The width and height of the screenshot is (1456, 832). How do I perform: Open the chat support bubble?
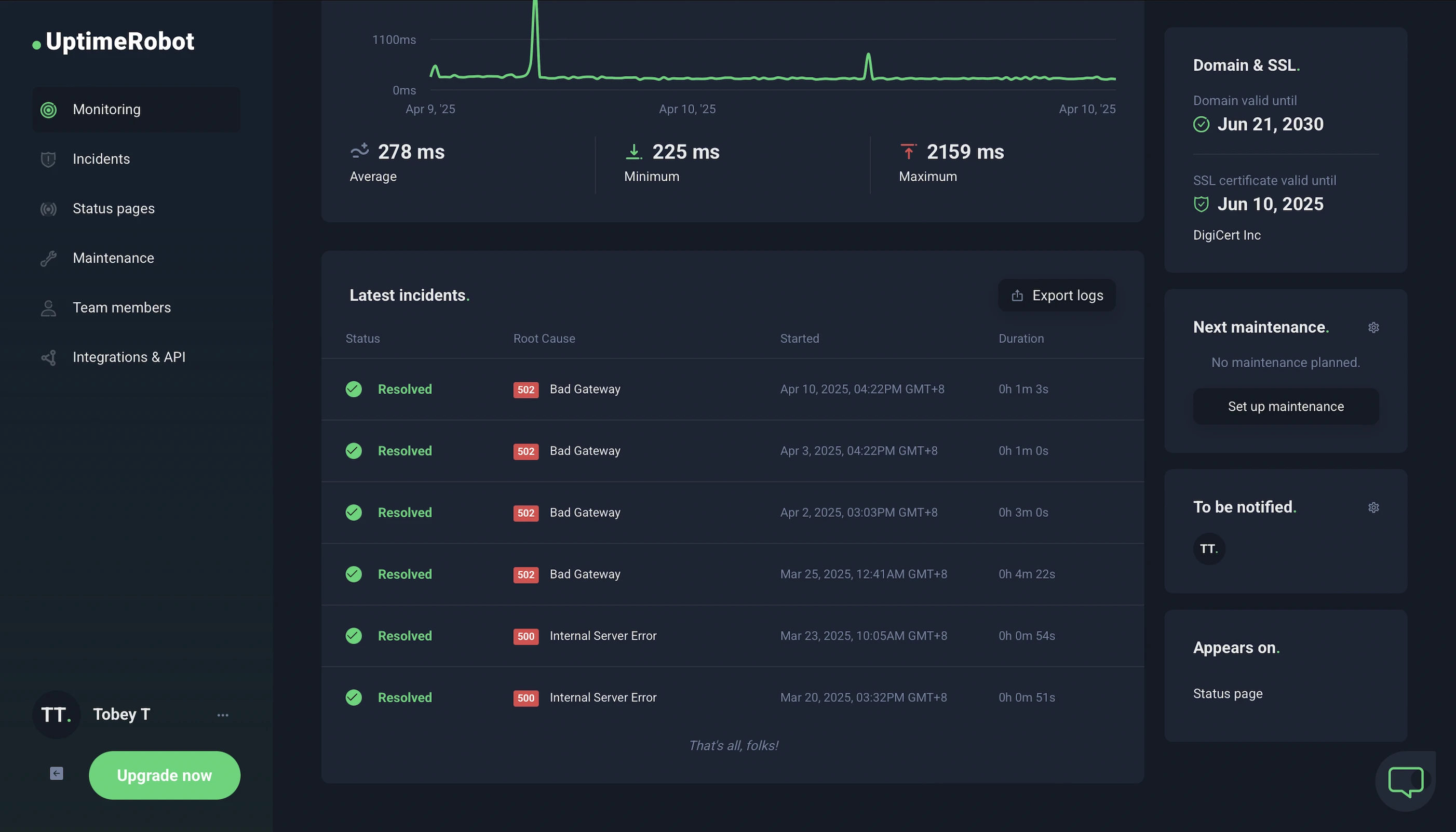point(1405,781)
